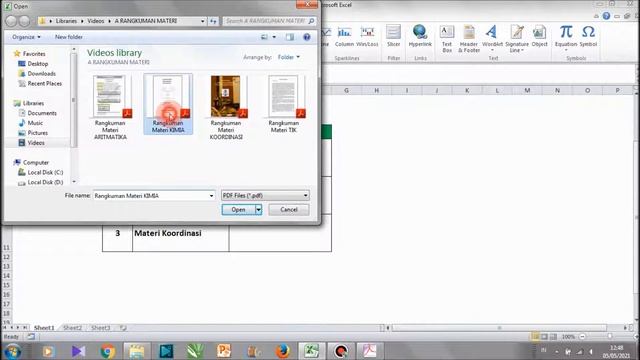Refresh the folder address bar
The image size is (640, 360).
(213, 21)
